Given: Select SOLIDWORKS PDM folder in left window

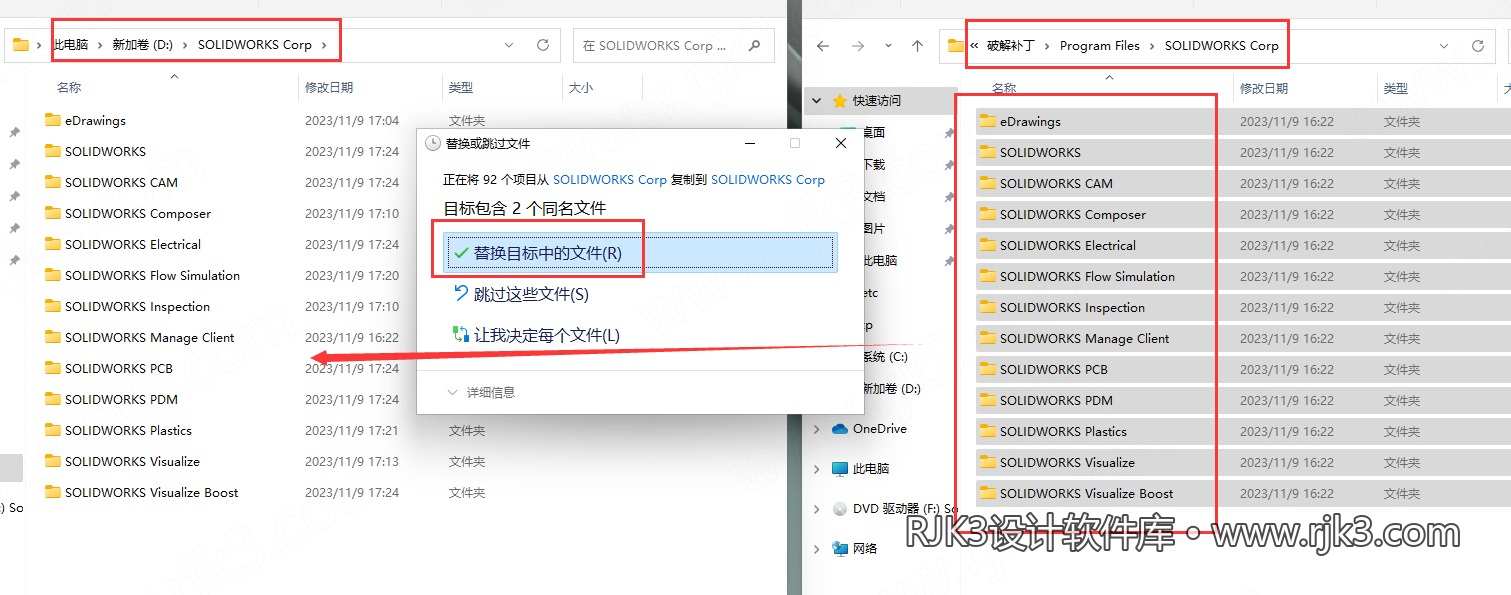Looking at the screenshot, I should pos(111,400).
